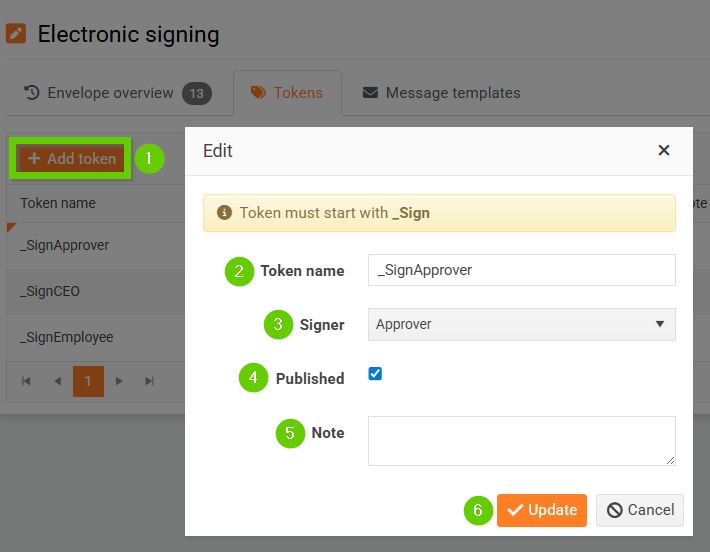Screen dimensions: 710x552
Task: Click the Add token button
Action: (71, 159)
